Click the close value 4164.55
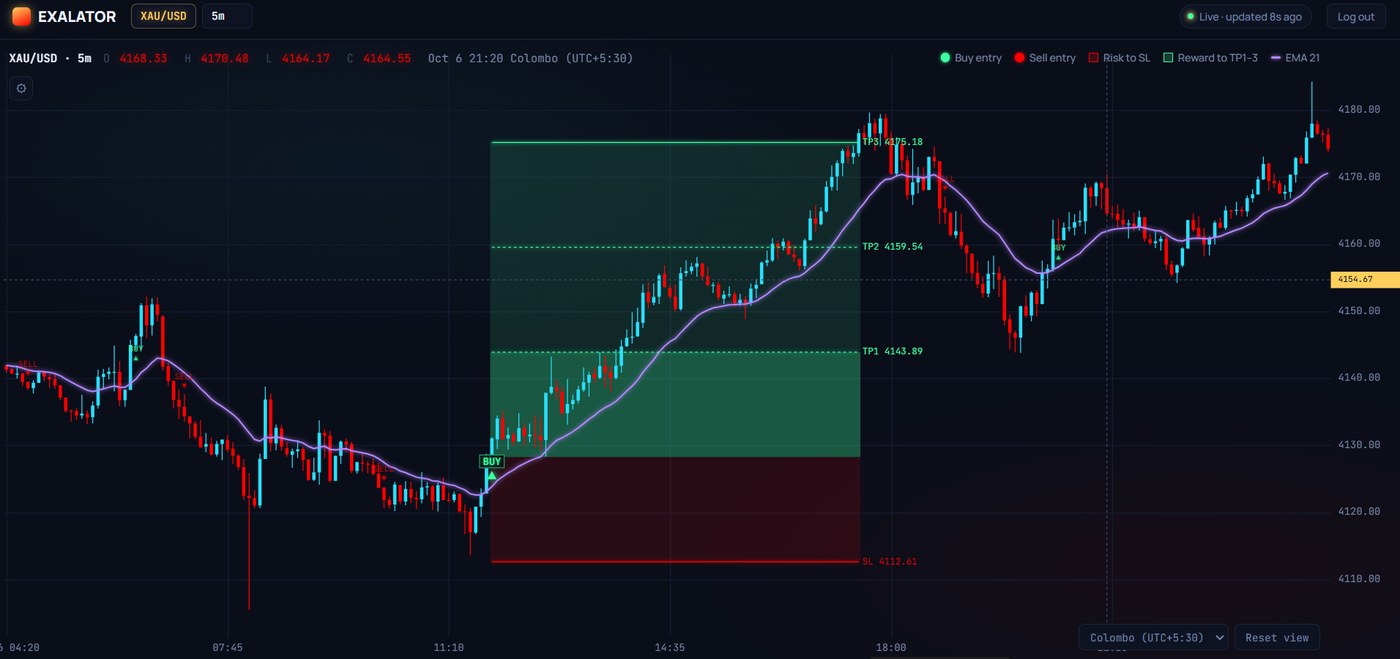Image resolution: width=1400 pixels, height=659 pixels. point(386,58)
